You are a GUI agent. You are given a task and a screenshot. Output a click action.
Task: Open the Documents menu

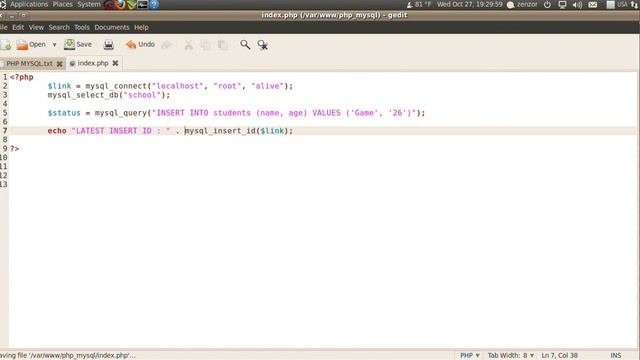point(112,27)
